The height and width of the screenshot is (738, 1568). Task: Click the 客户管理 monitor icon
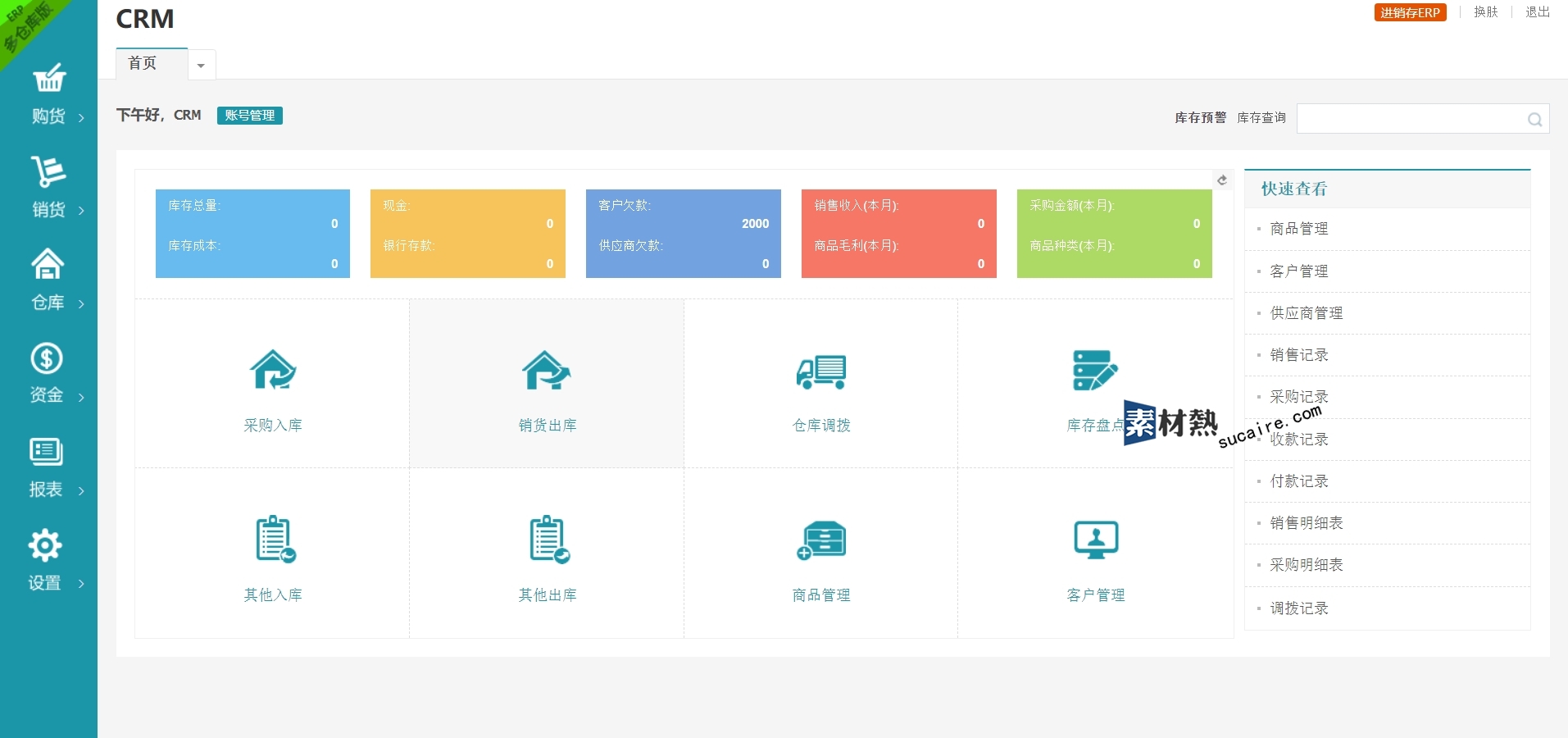click(1096, 540)
